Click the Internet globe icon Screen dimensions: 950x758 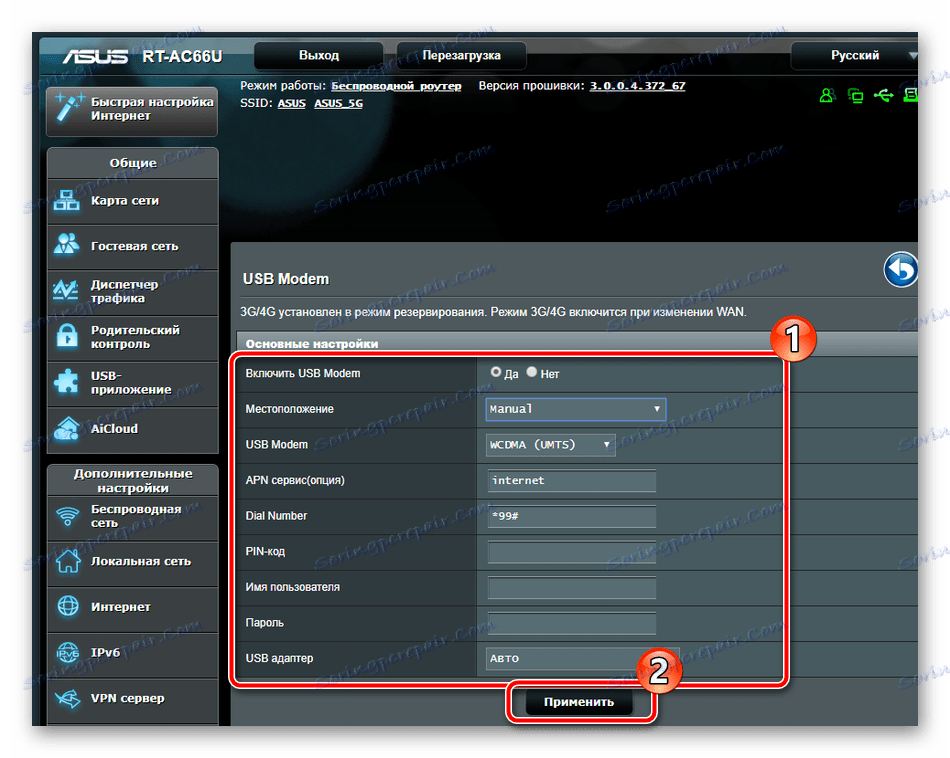(68, 606)
